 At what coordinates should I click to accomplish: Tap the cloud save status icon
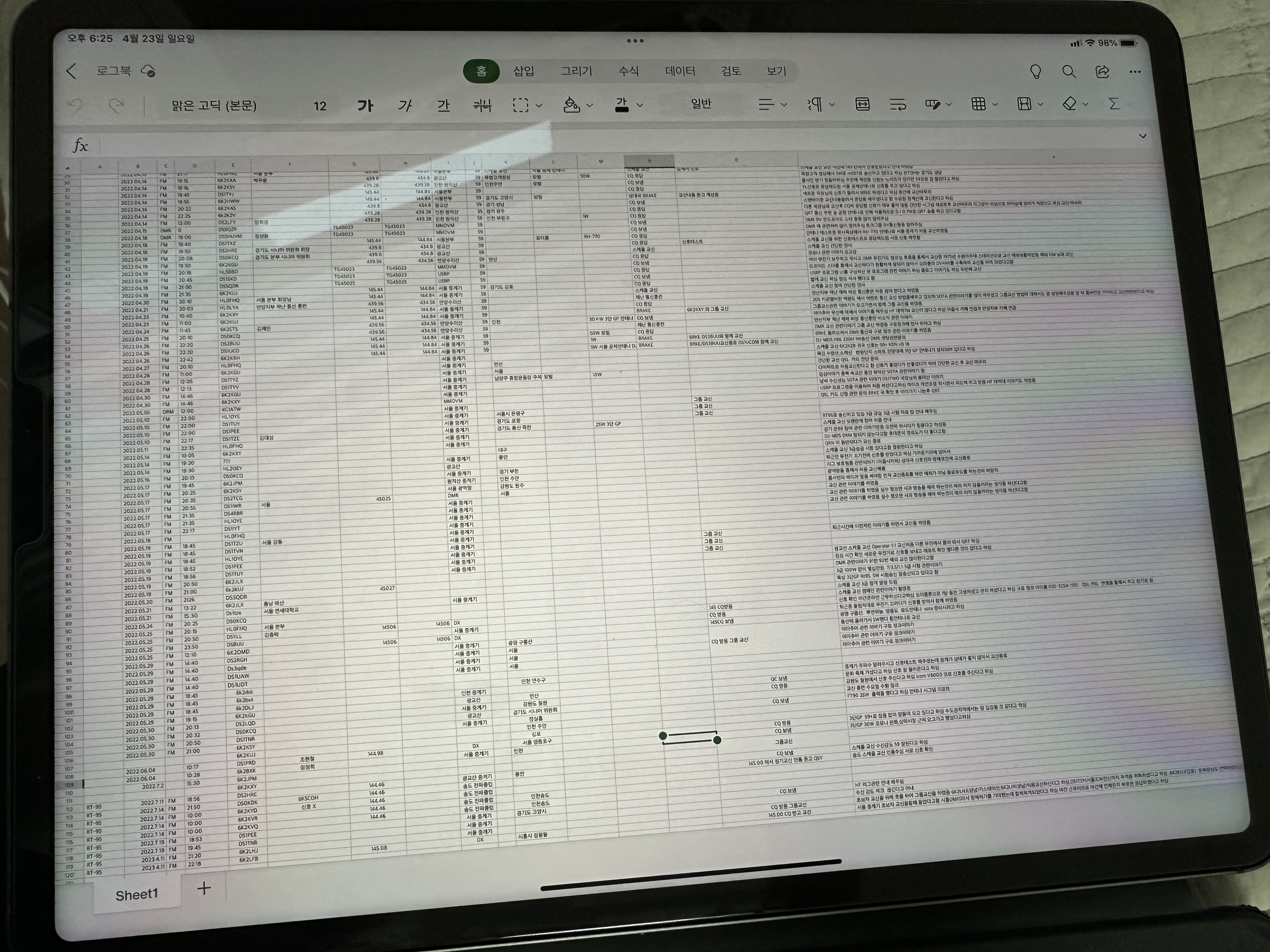148,71
